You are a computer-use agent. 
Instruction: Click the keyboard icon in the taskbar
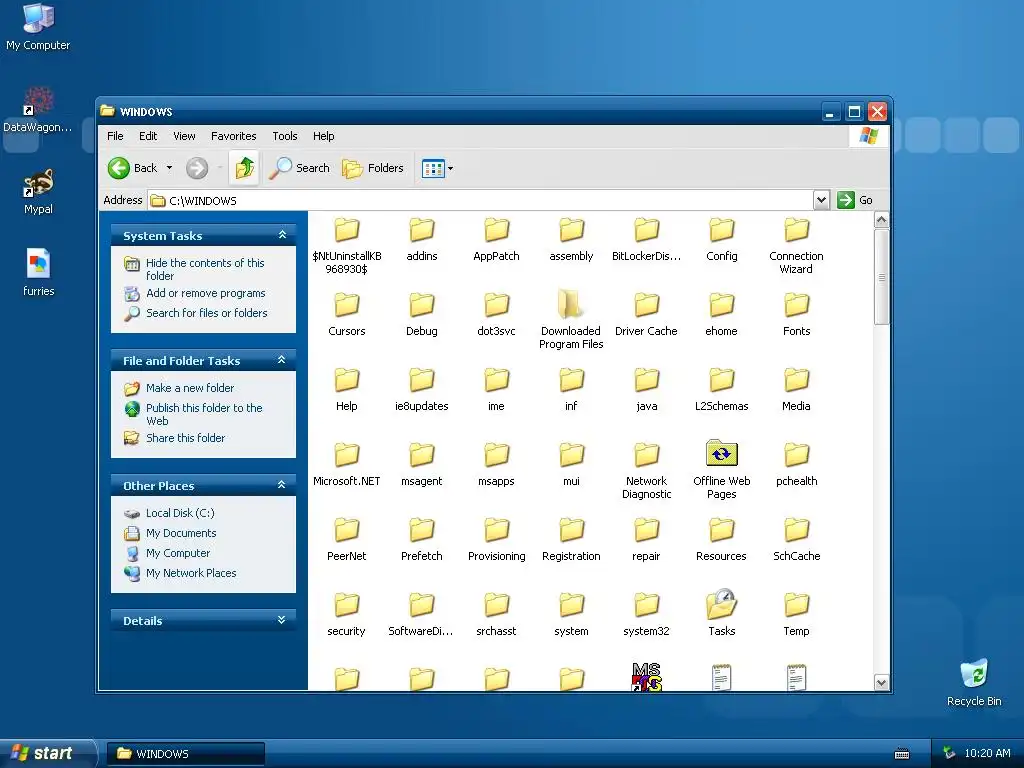(902, 754)
